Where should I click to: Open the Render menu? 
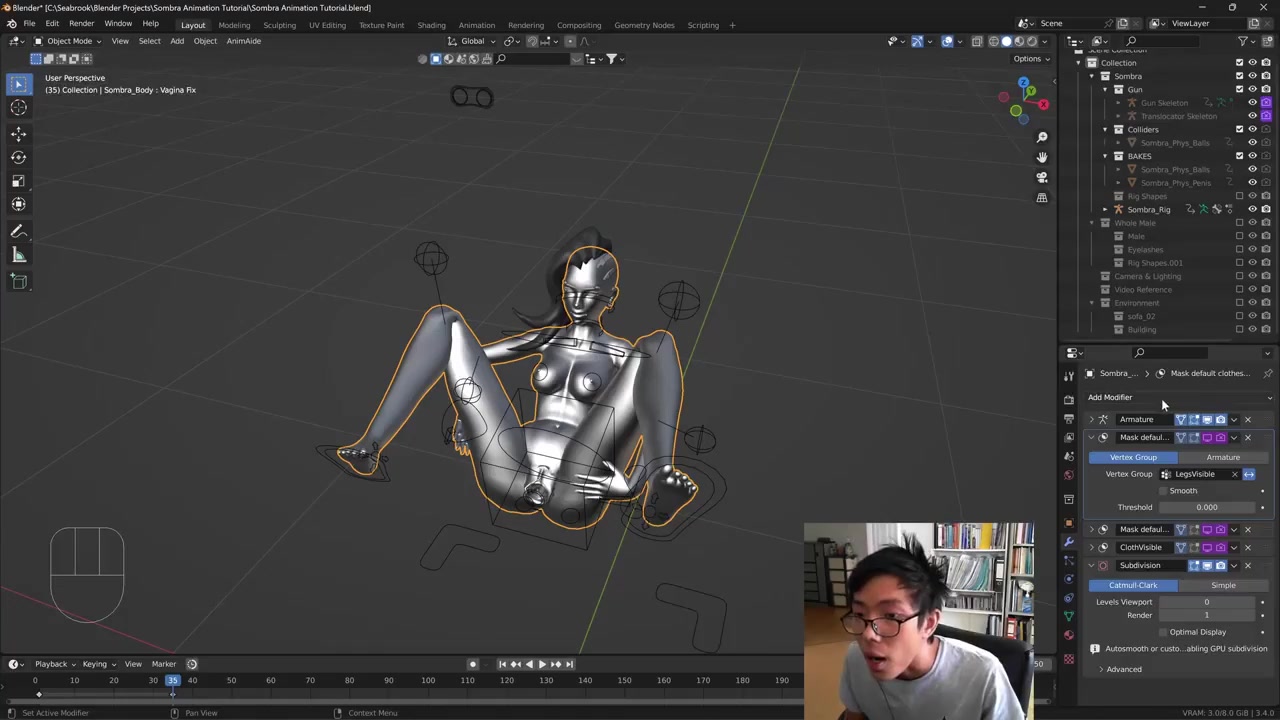(81, 23)
